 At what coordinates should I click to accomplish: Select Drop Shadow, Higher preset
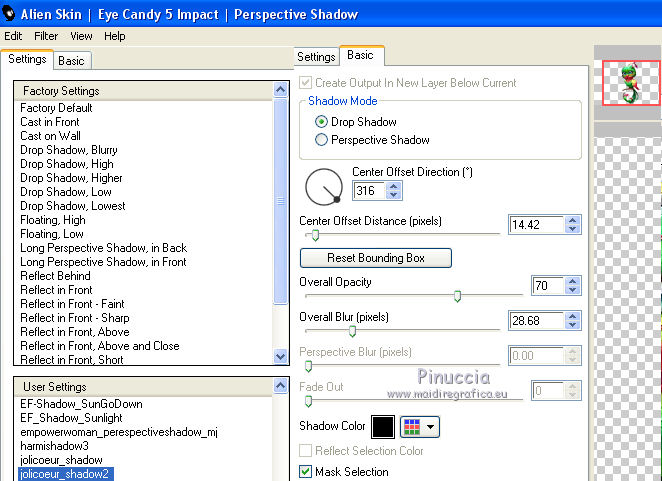[x=71, y=178]
